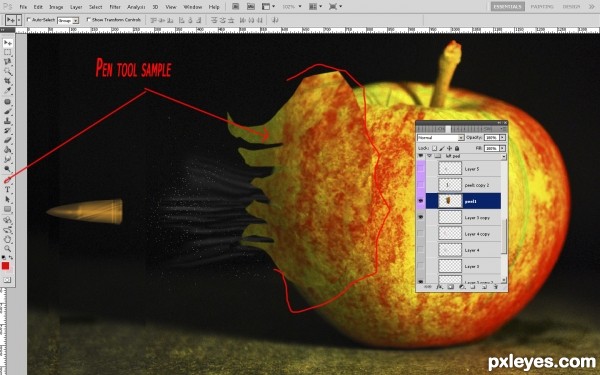
Task: Select the Clone Stamp tool
Action: (8, 121)
